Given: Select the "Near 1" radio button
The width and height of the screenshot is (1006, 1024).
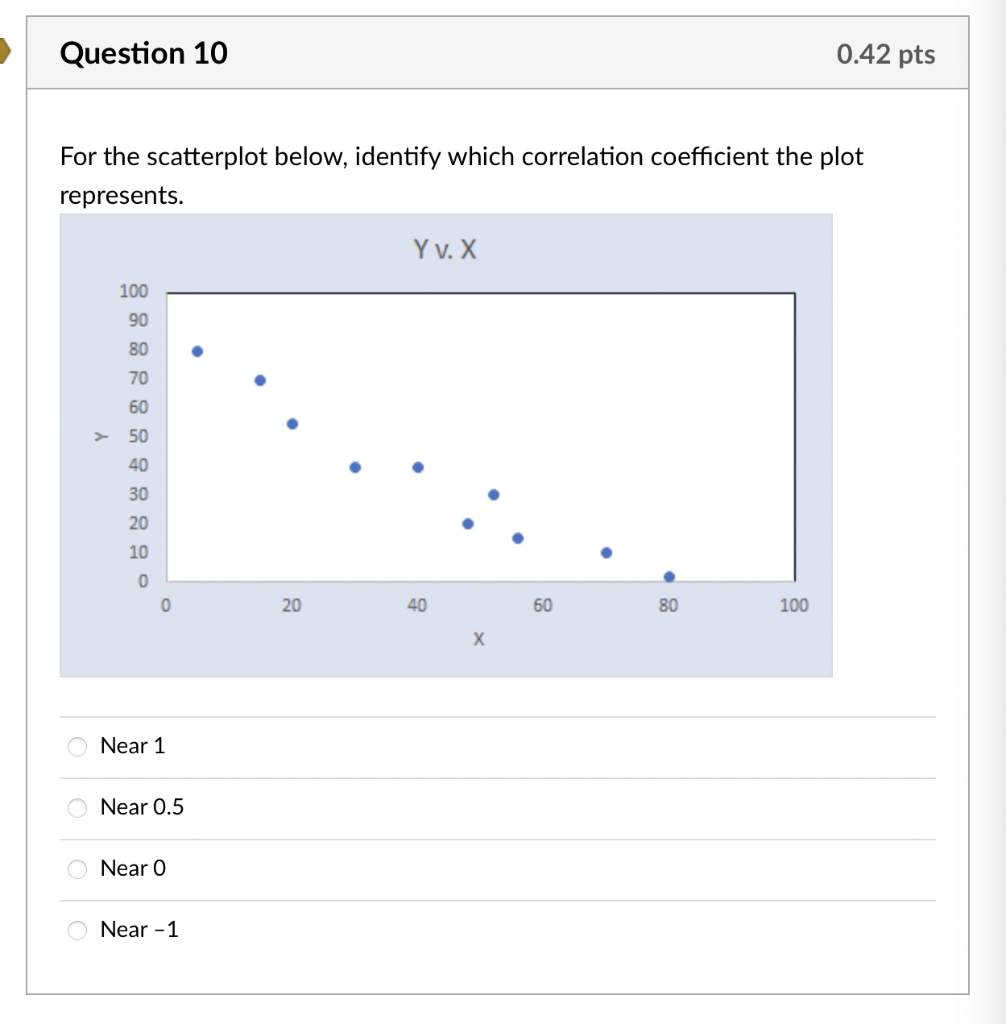Looking at the screenshot, I should [77, 746].
